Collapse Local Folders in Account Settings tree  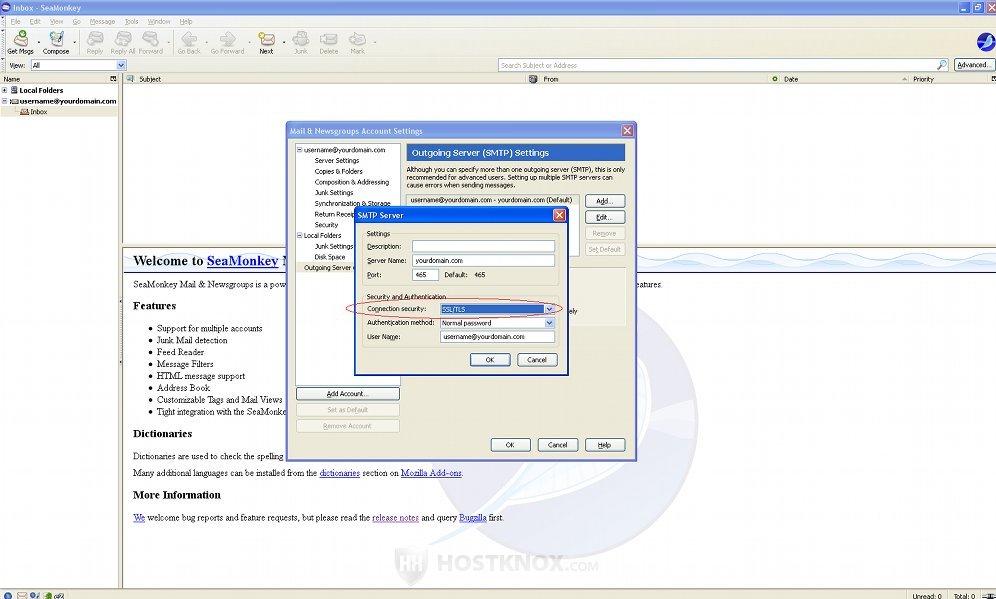(300, 235)
